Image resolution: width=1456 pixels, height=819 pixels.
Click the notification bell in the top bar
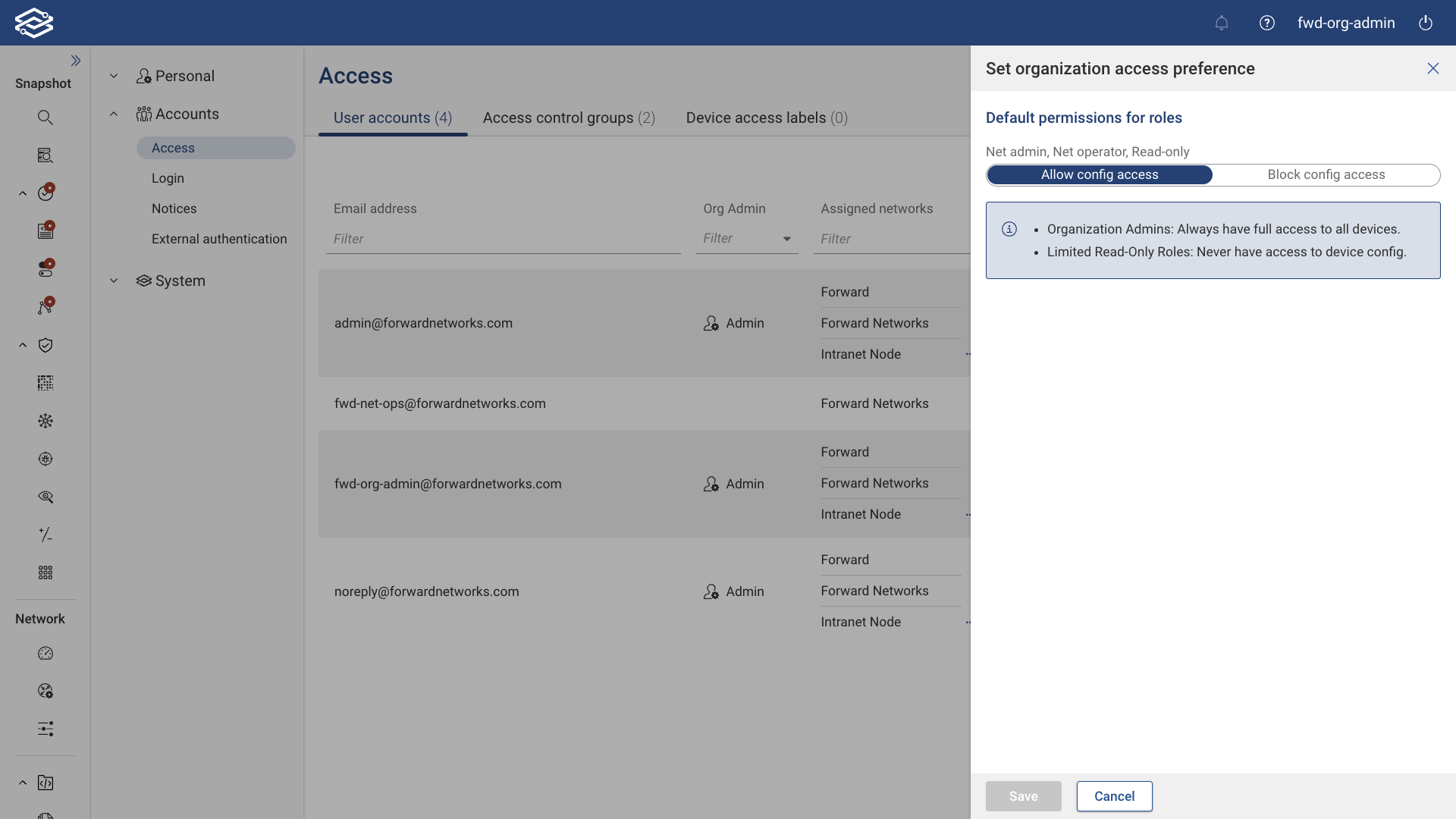pyautogui.click(x=1222, y=23)
